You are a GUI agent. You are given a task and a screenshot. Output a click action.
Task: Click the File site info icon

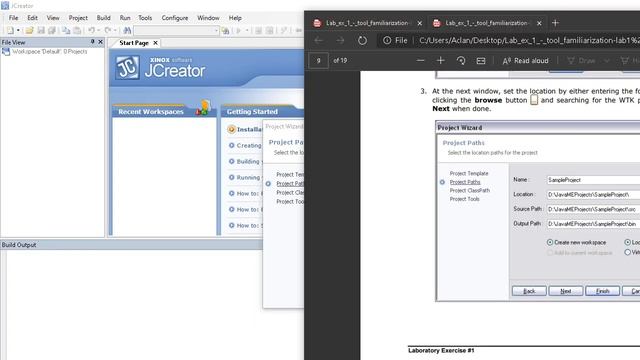[387, 40]
